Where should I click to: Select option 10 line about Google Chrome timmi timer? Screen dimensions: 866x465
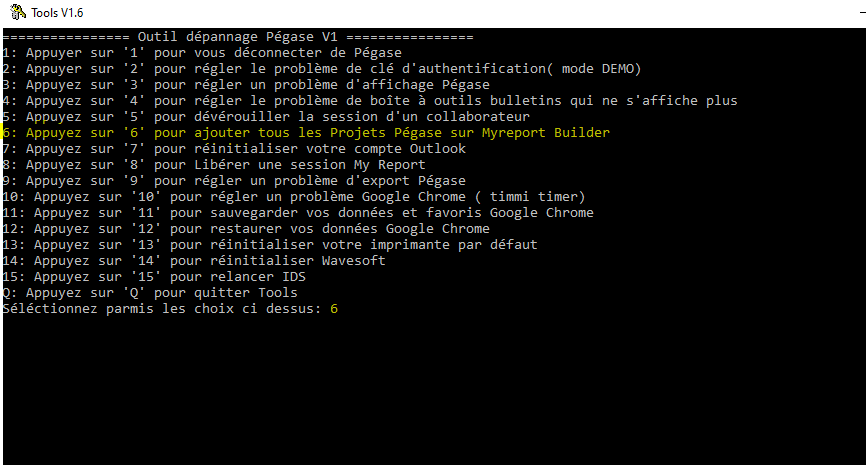[x=294, y=196]
